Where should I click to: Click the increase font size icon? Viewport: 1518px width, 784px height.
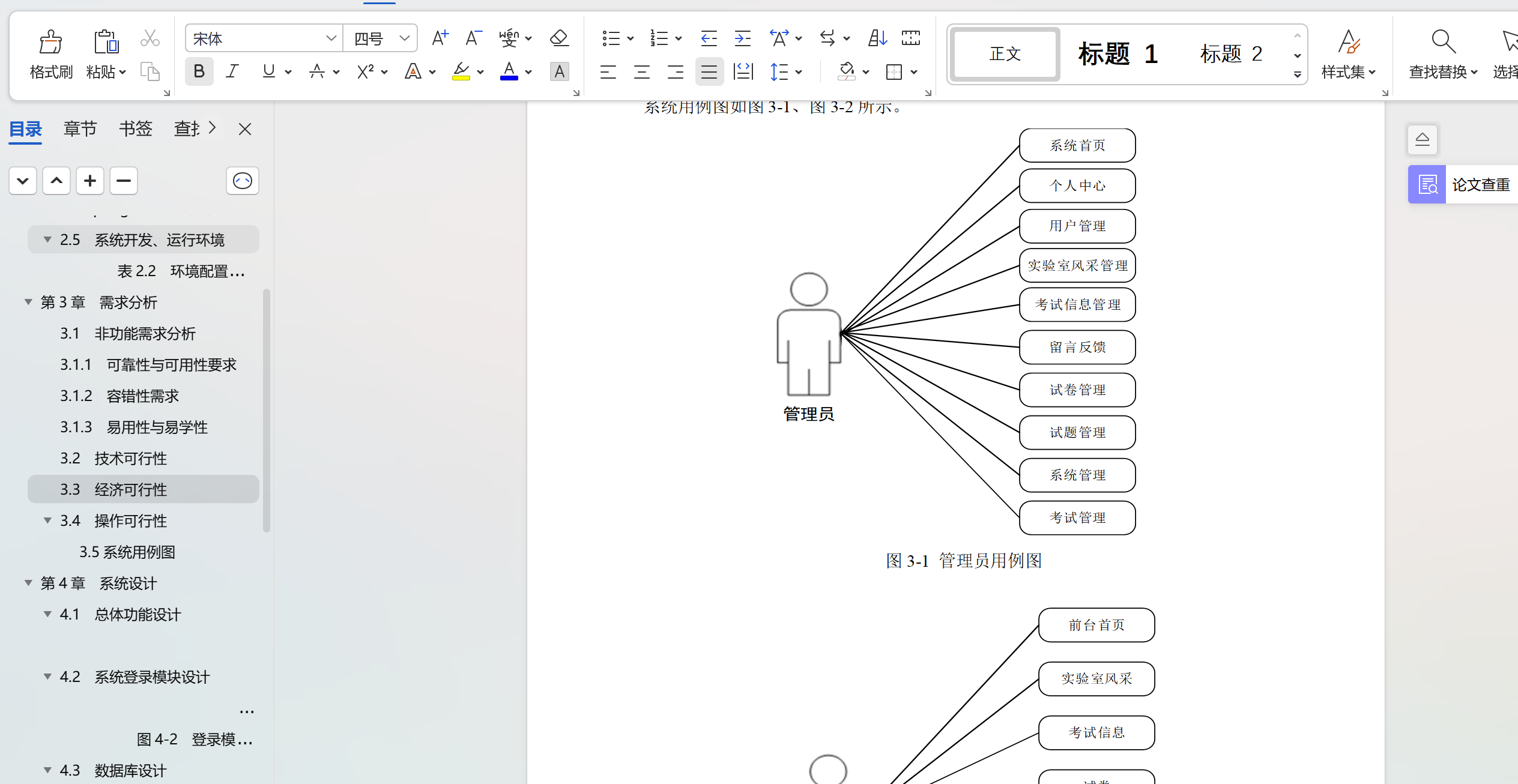point(440,38)
